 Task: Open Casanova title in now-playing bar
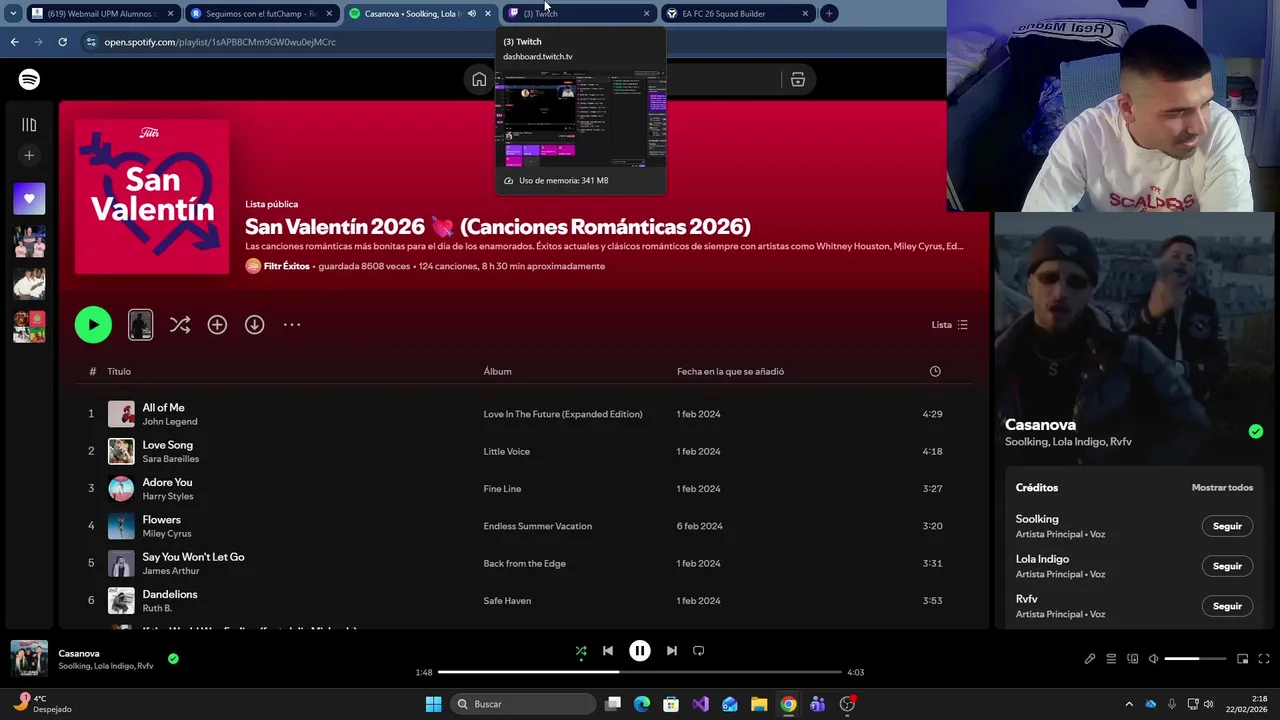[79, 653]
